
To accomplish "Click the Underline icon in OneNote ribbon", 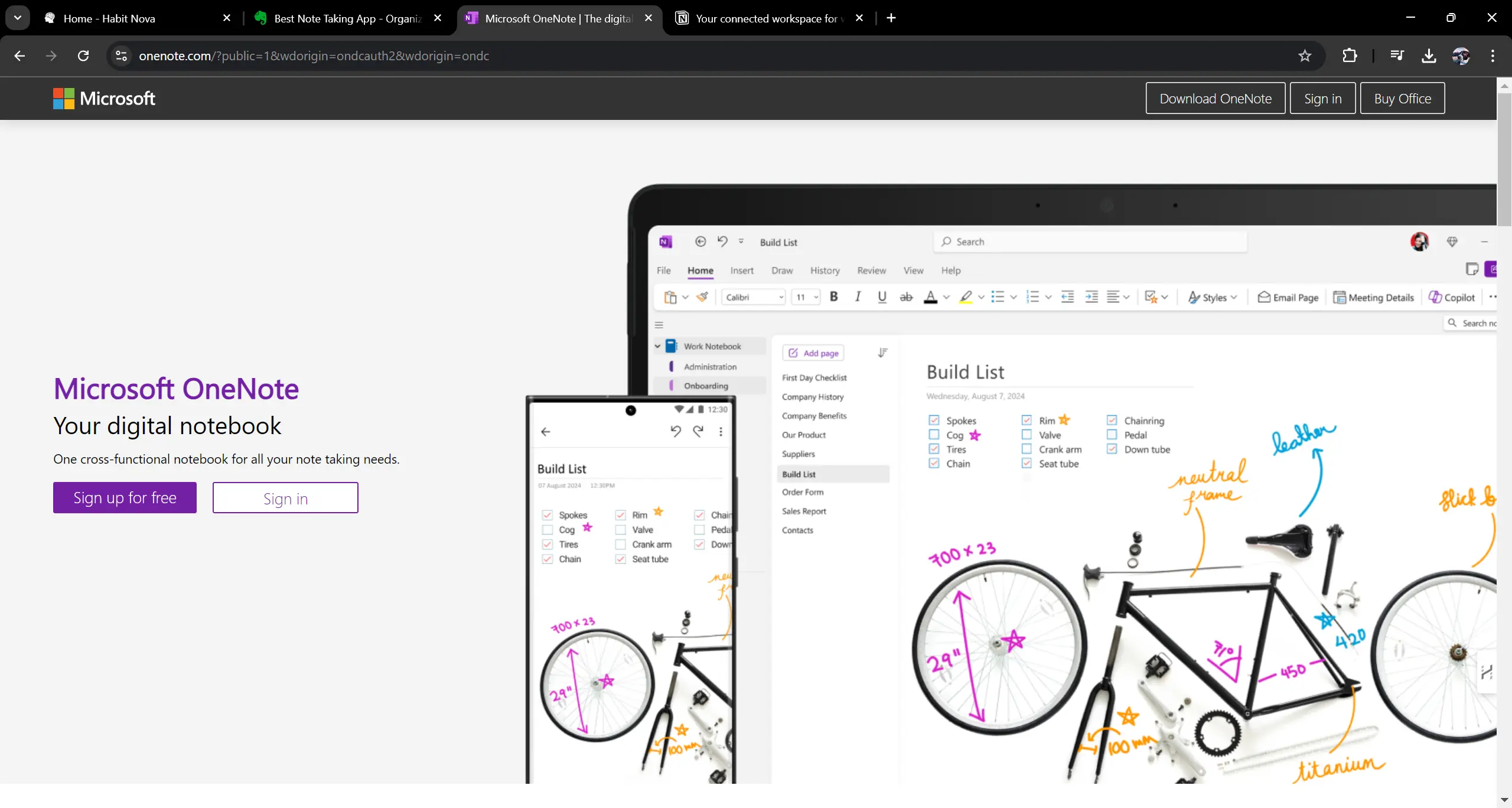I will [x=882, y=297].
